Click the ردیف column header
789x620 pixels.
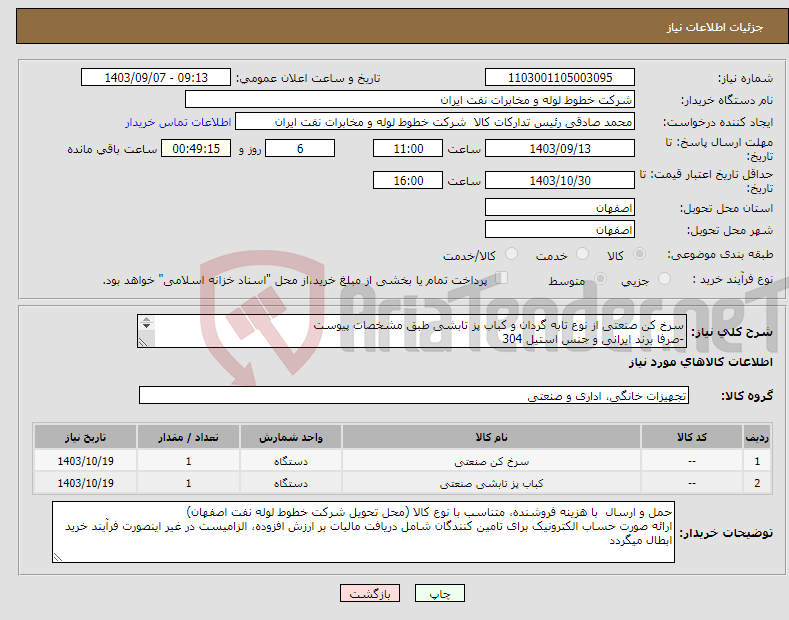(757, 437)
